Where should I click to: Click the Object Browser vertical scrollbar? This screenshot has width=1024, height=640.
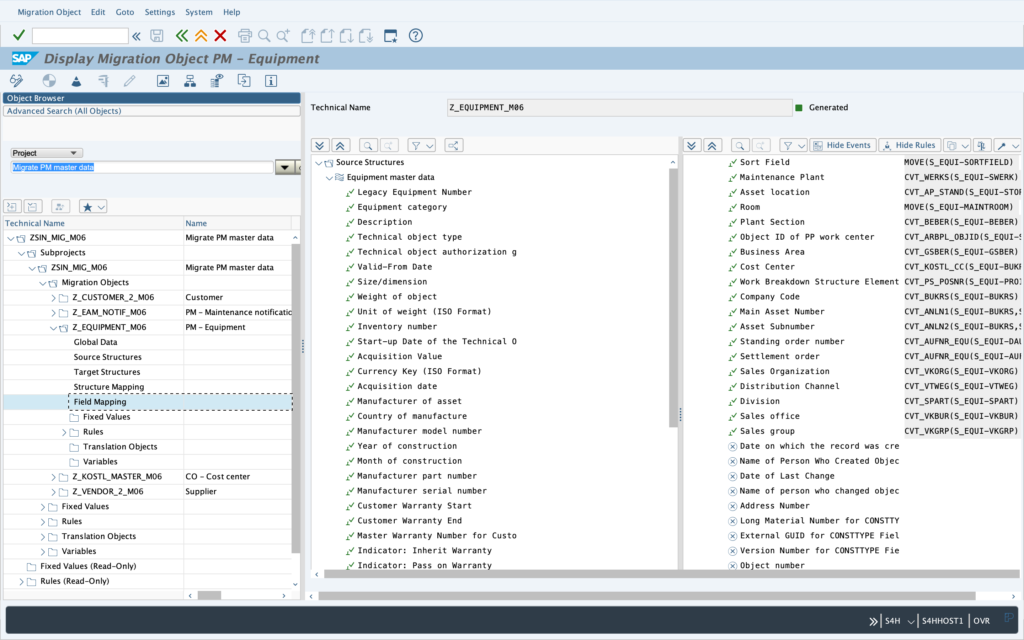295,398
